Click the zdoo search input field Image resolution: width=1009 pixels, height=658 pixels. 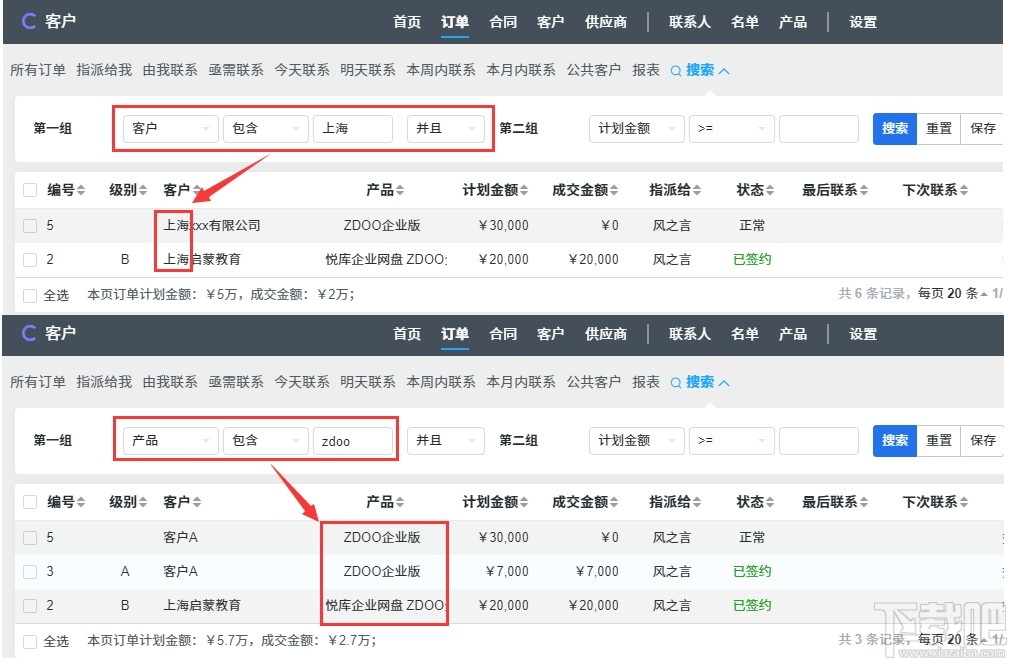[354, 440]
